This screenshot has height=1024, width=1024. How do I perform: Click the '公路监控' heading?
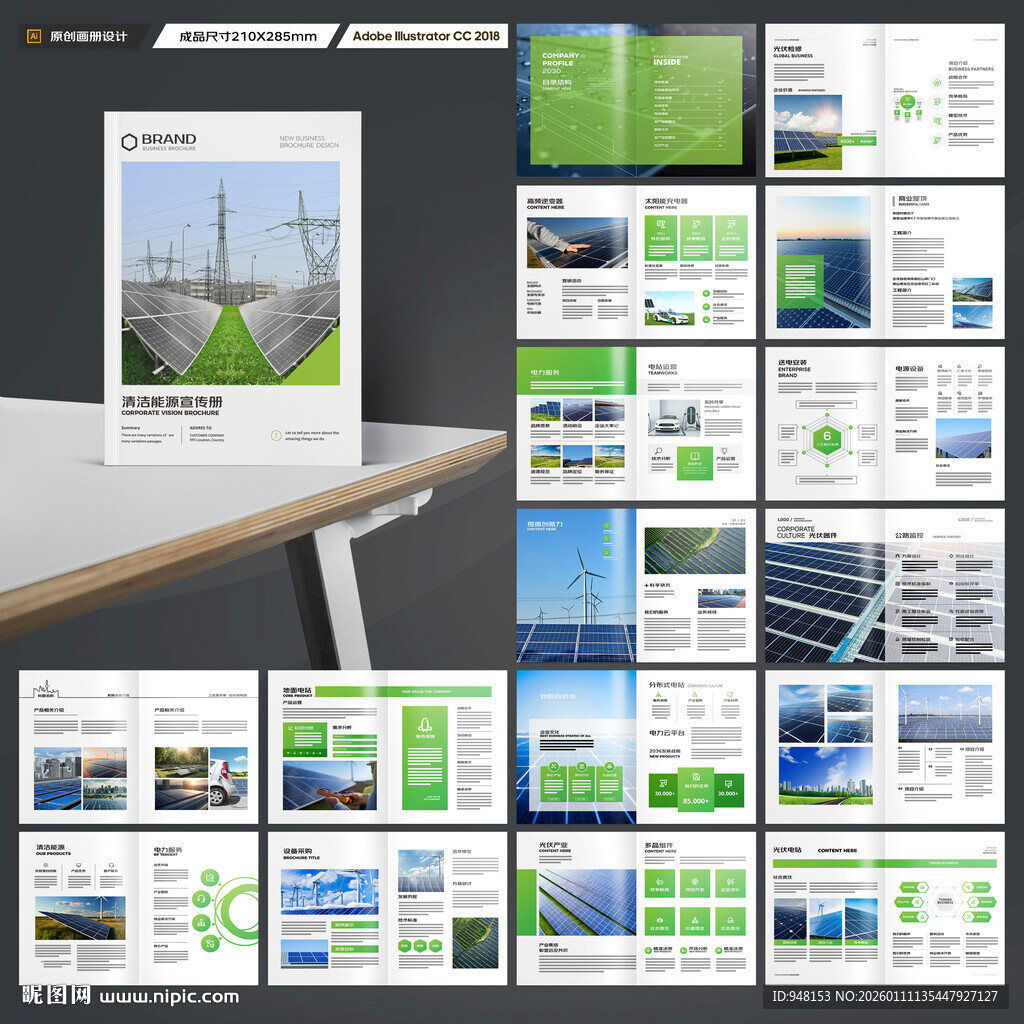[909, 536]
